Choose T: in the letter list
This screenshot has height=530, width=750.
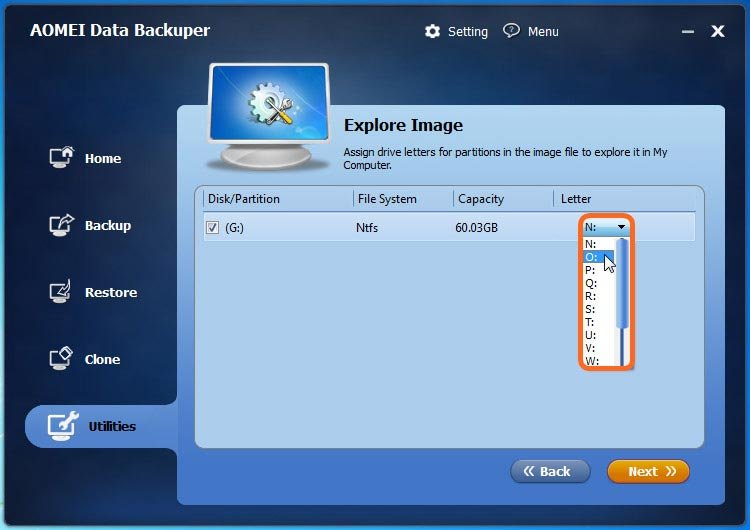click(x=598, y=322)
